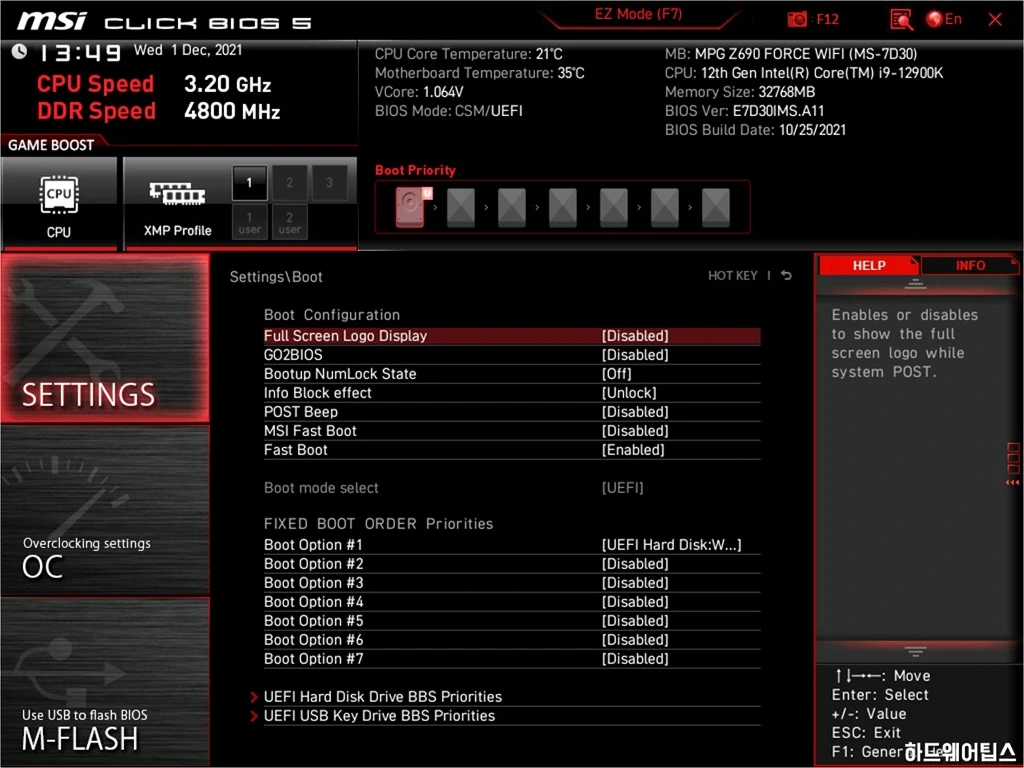Image resolution: width=1024 pixels, height=768 pixels.
Task: Change Info Block effect Unlock value
Action: pos(629,392)
